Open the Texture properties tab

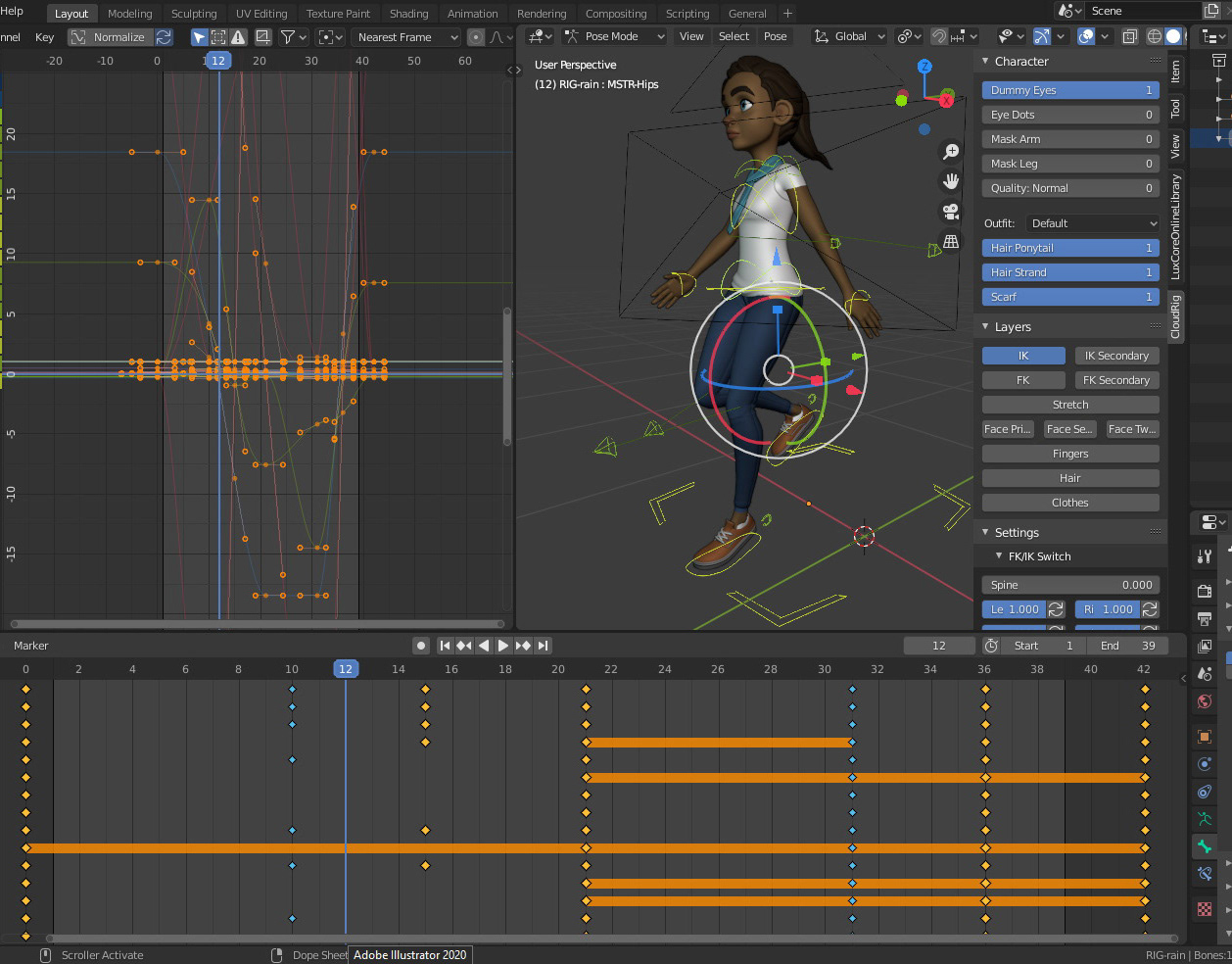(x=1205, y=908)
